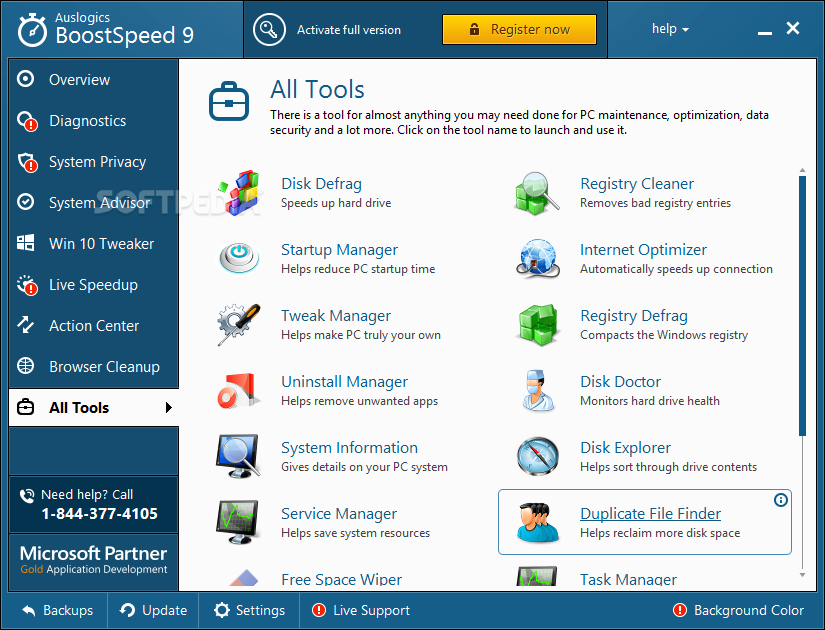Click the tools list vertical scrollbar thumb
The width and height of the screenshot is (825, 630).
coord(802,306)
